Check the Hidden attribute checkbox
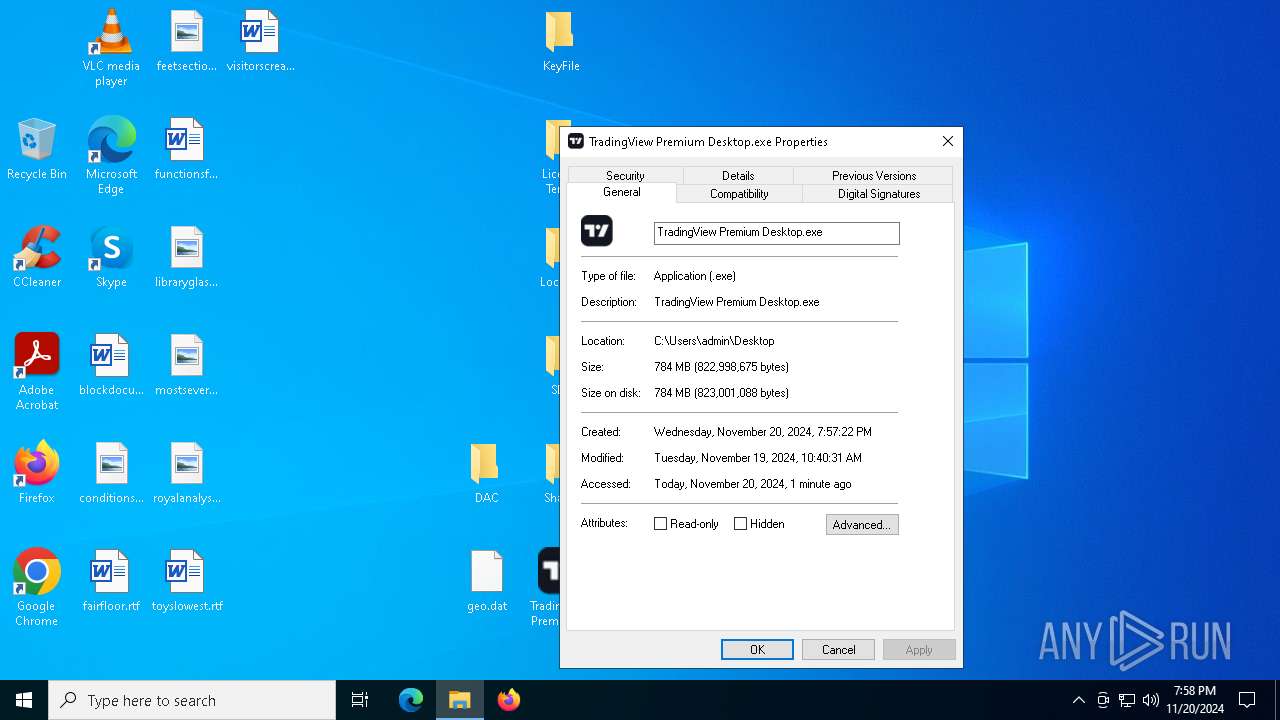This screenshot has width=1280, height=720. coord(740,524)
